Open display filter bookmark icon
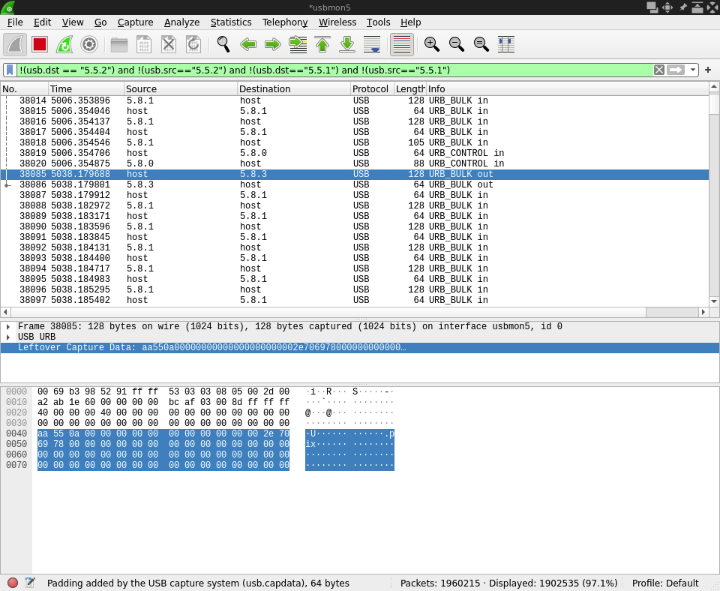720x591 pixels. [10, 70]
